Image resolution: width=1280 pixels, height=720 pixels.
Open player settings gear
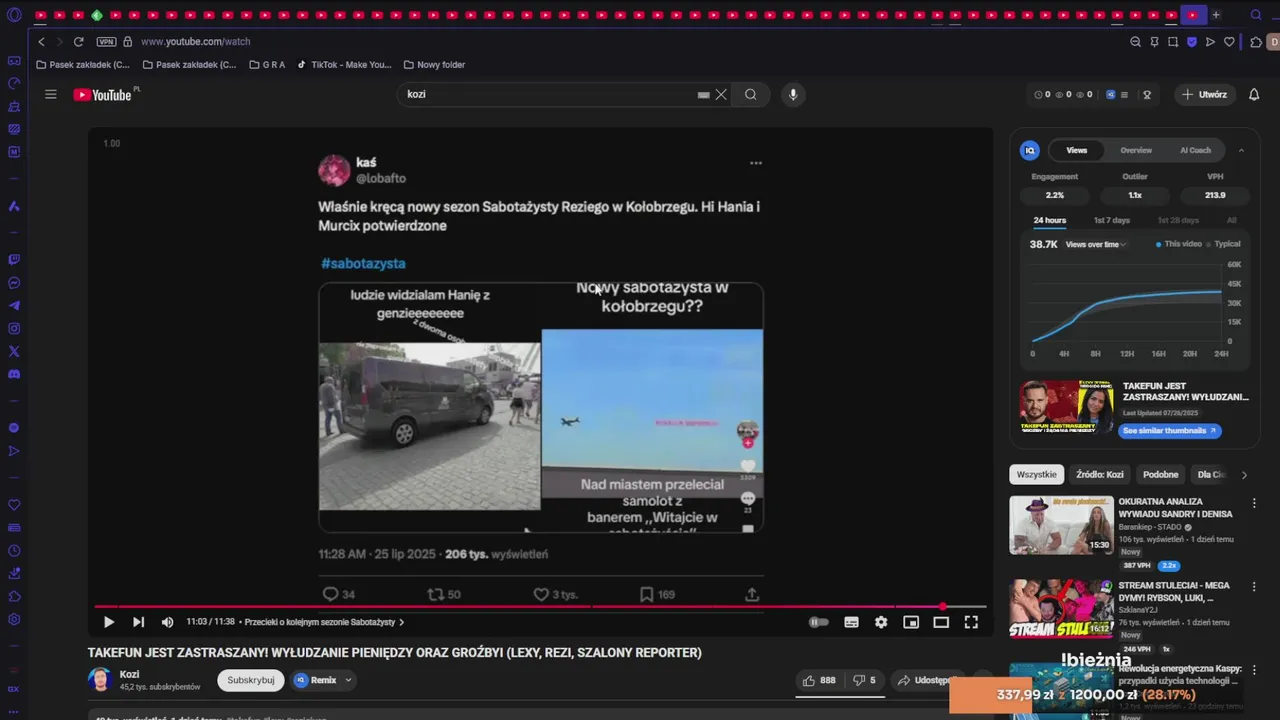click(x=881, y=622)
